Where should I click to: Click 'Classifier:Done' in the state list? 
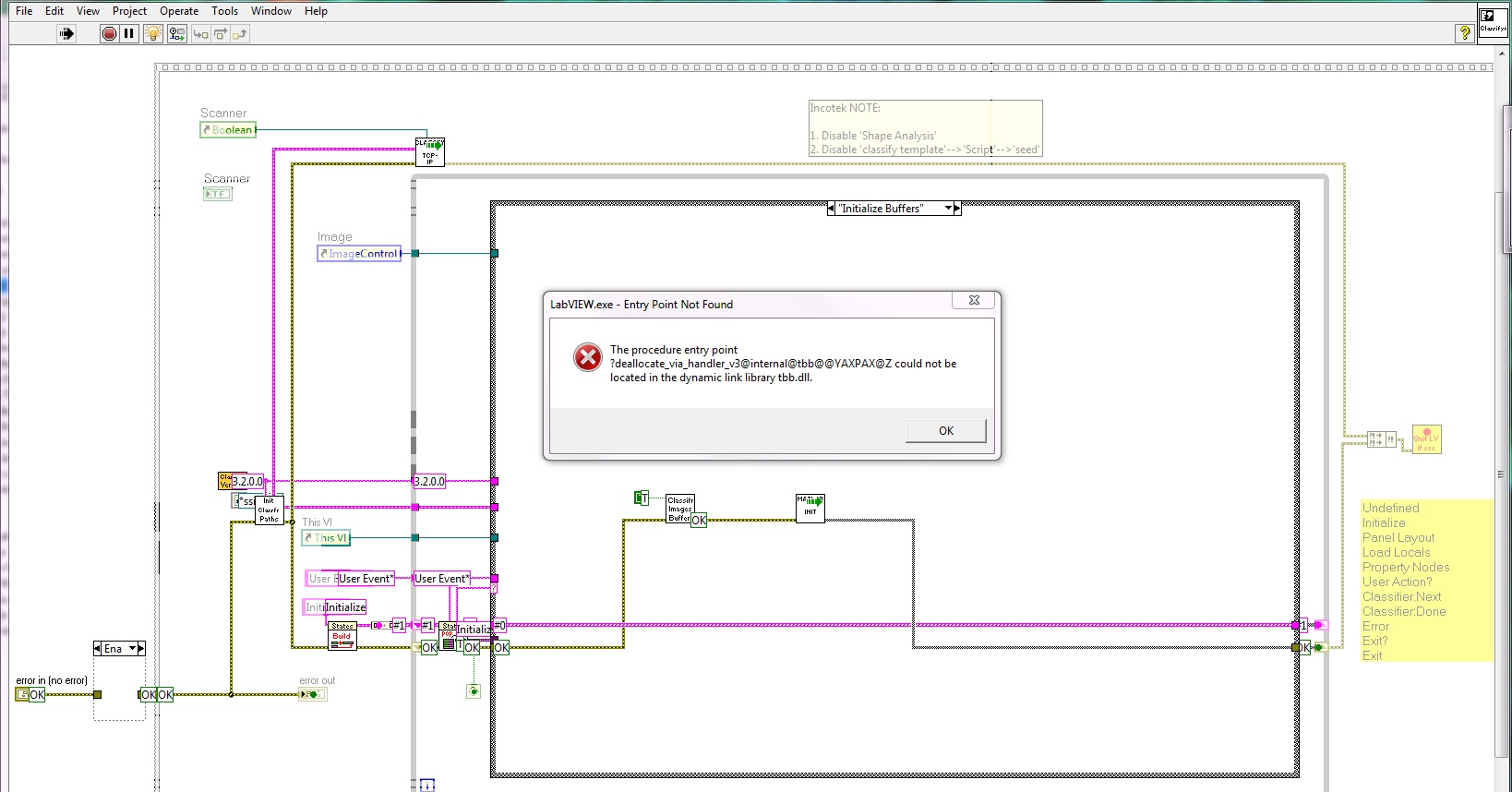(1404, 611)
